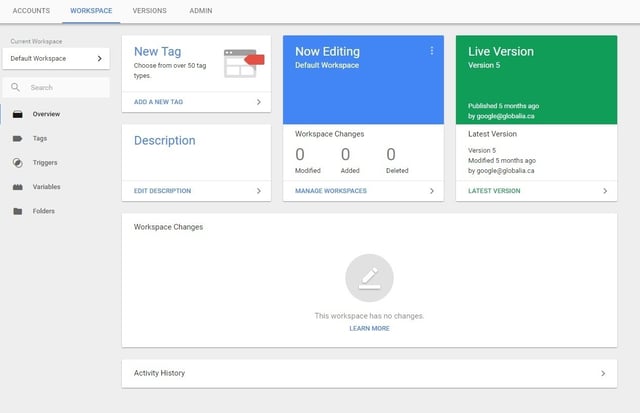
Task: Click the Deleted count of 0
Action: pos(391,155)
